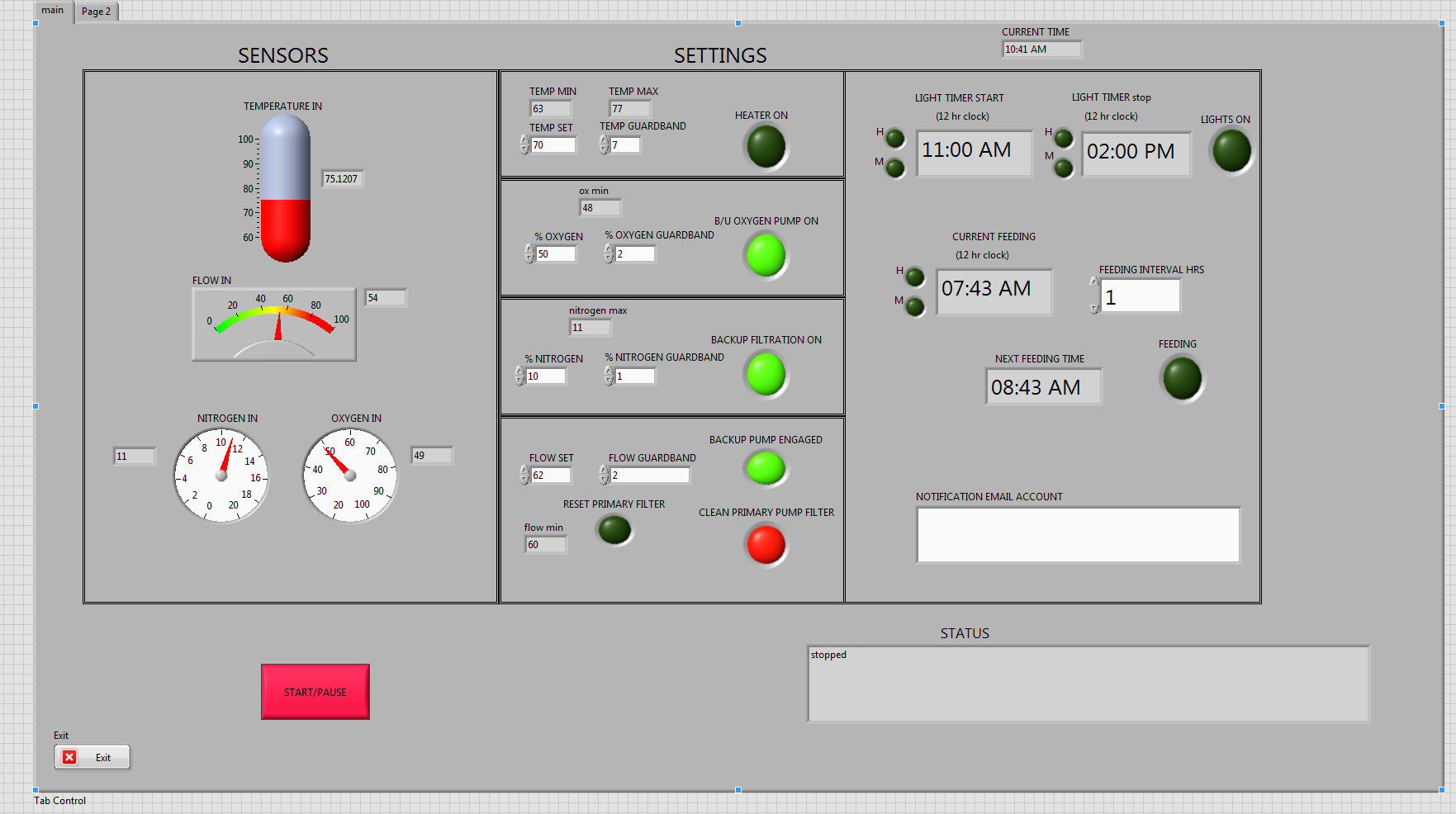Toggle the RESET PRIMARY FILTER button
The height and width of the screenshot is (814, 1456).
coord(614,530)
